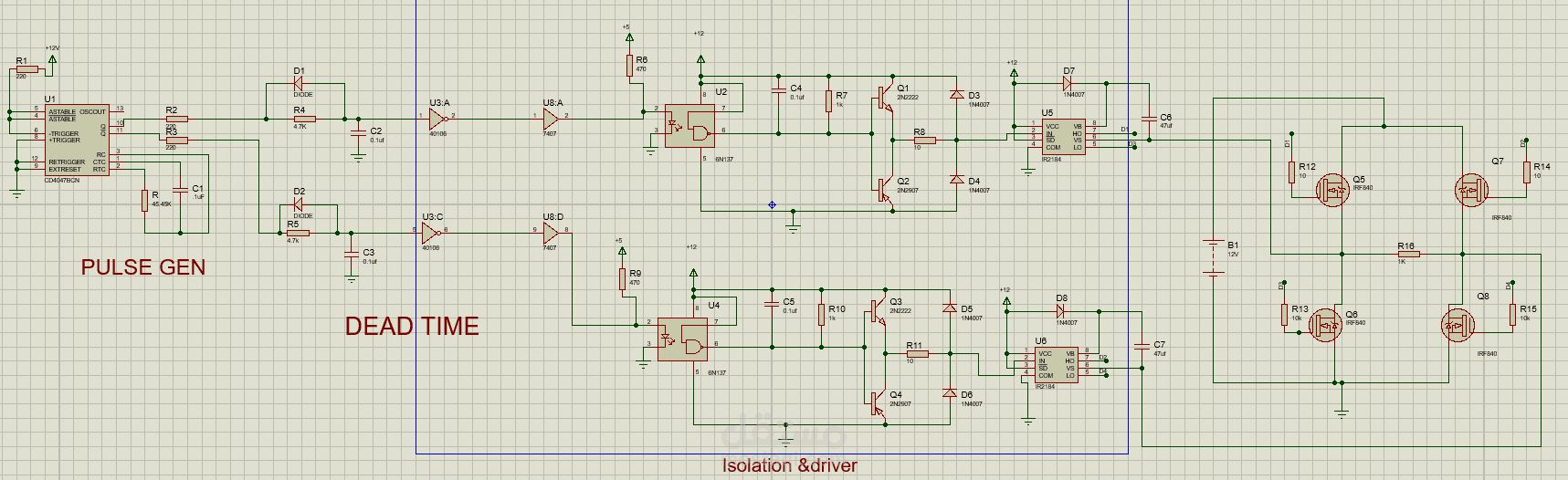Select capacitor C3 symbol
Screen dimensions: 1568x480
(x=352, y=255)
